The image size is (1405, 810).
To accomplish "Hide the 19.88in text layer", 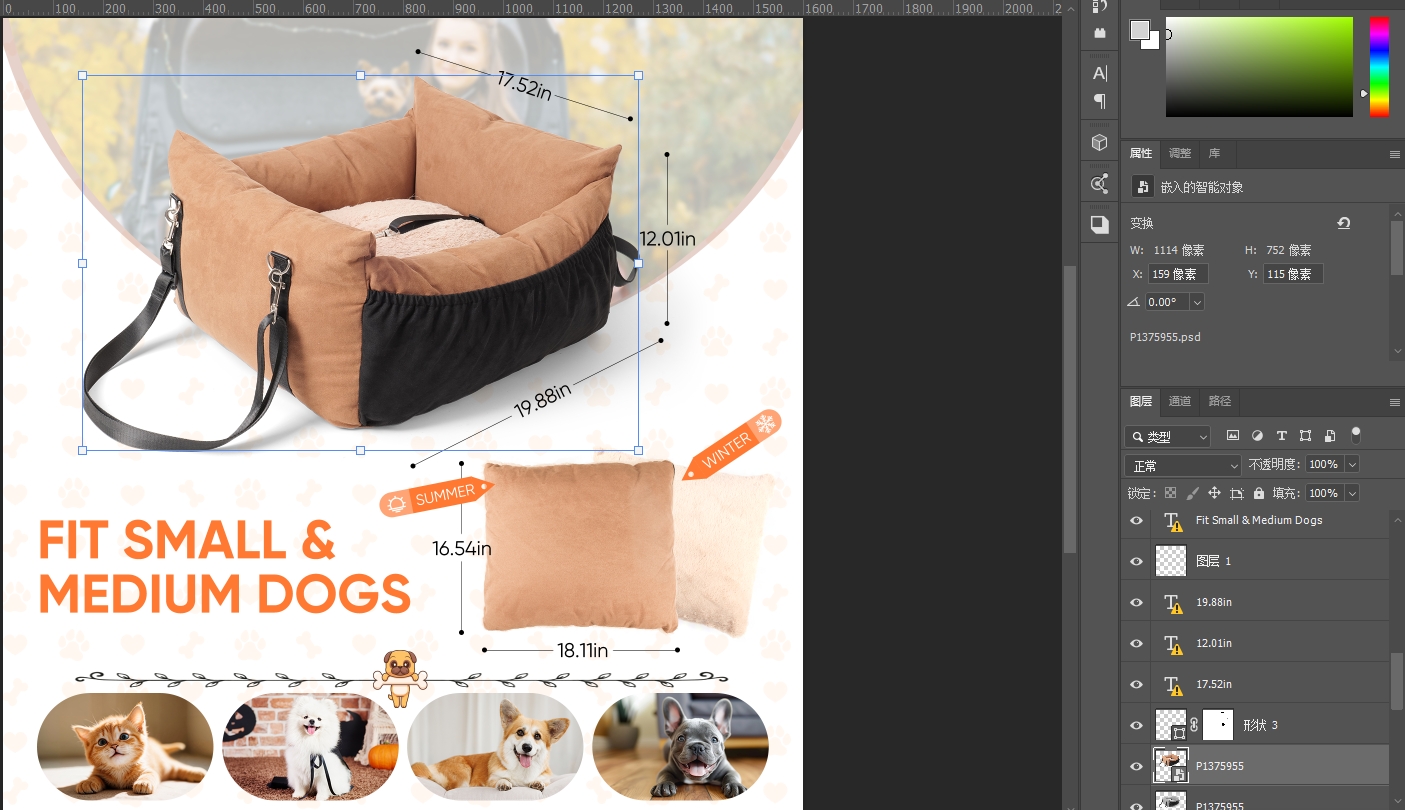I will pyautogui.click(x=1136, y=603).
